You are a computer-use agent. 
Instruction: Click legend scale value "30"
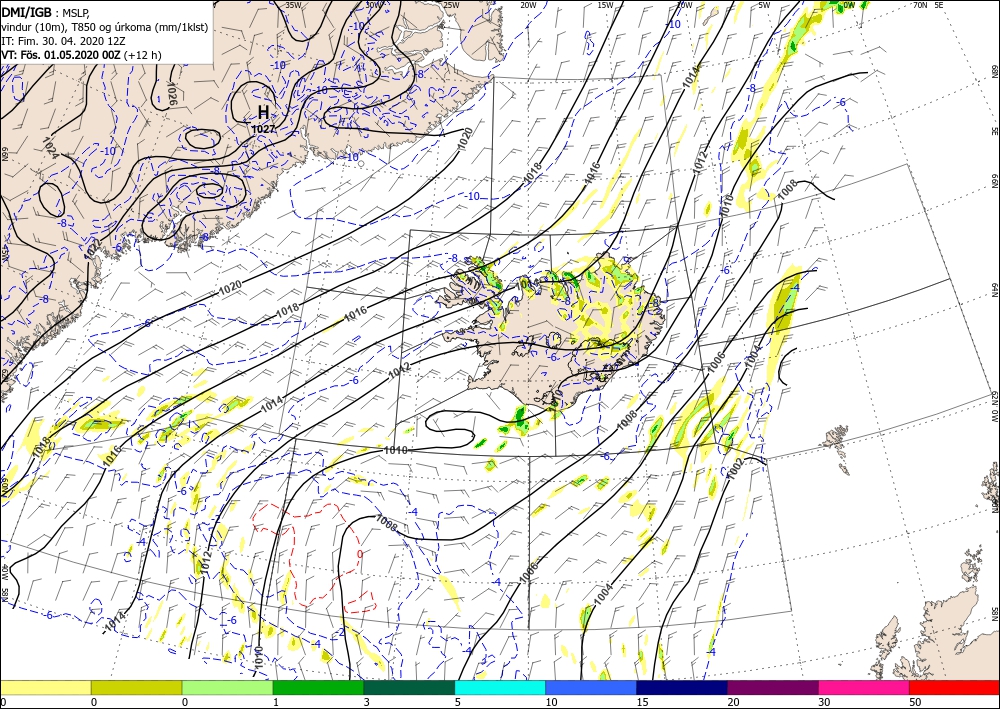click(825, 702)
